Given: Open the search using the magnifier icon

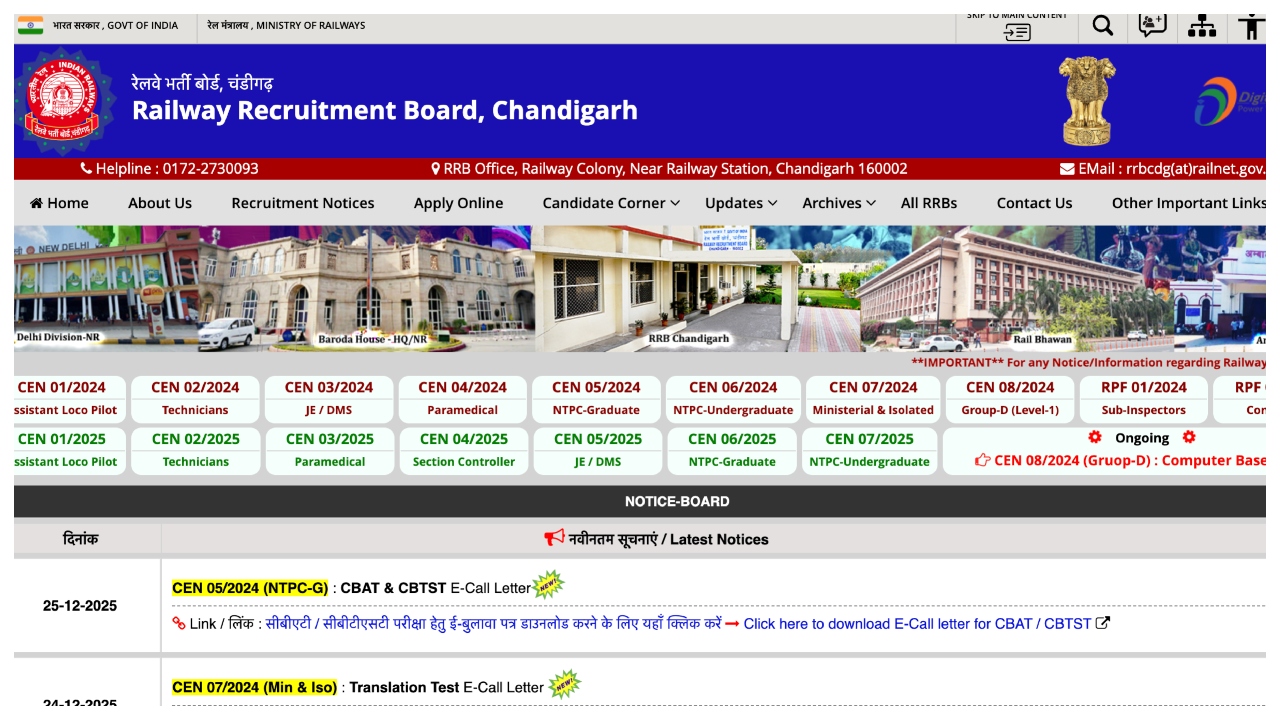Looking at the screenshot, I should coord(1101,25).
